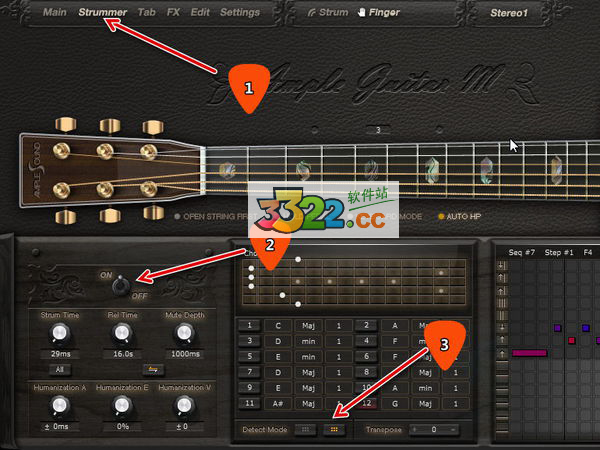600x450 pixels.
Task: Click position value 1 in slot 9
Action: (x=339, y=388)
